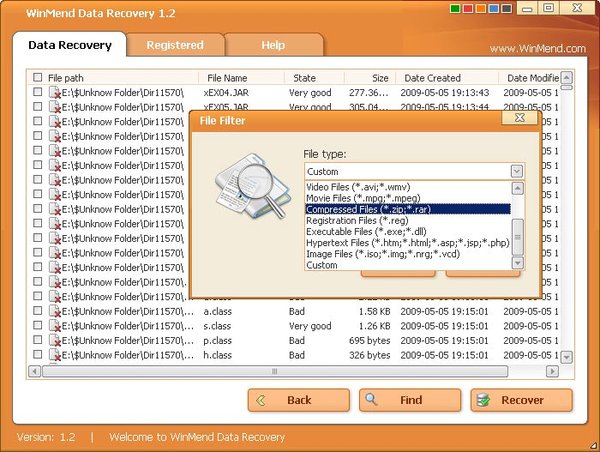Click the file type list scroll-up arrow

(517, 188)
